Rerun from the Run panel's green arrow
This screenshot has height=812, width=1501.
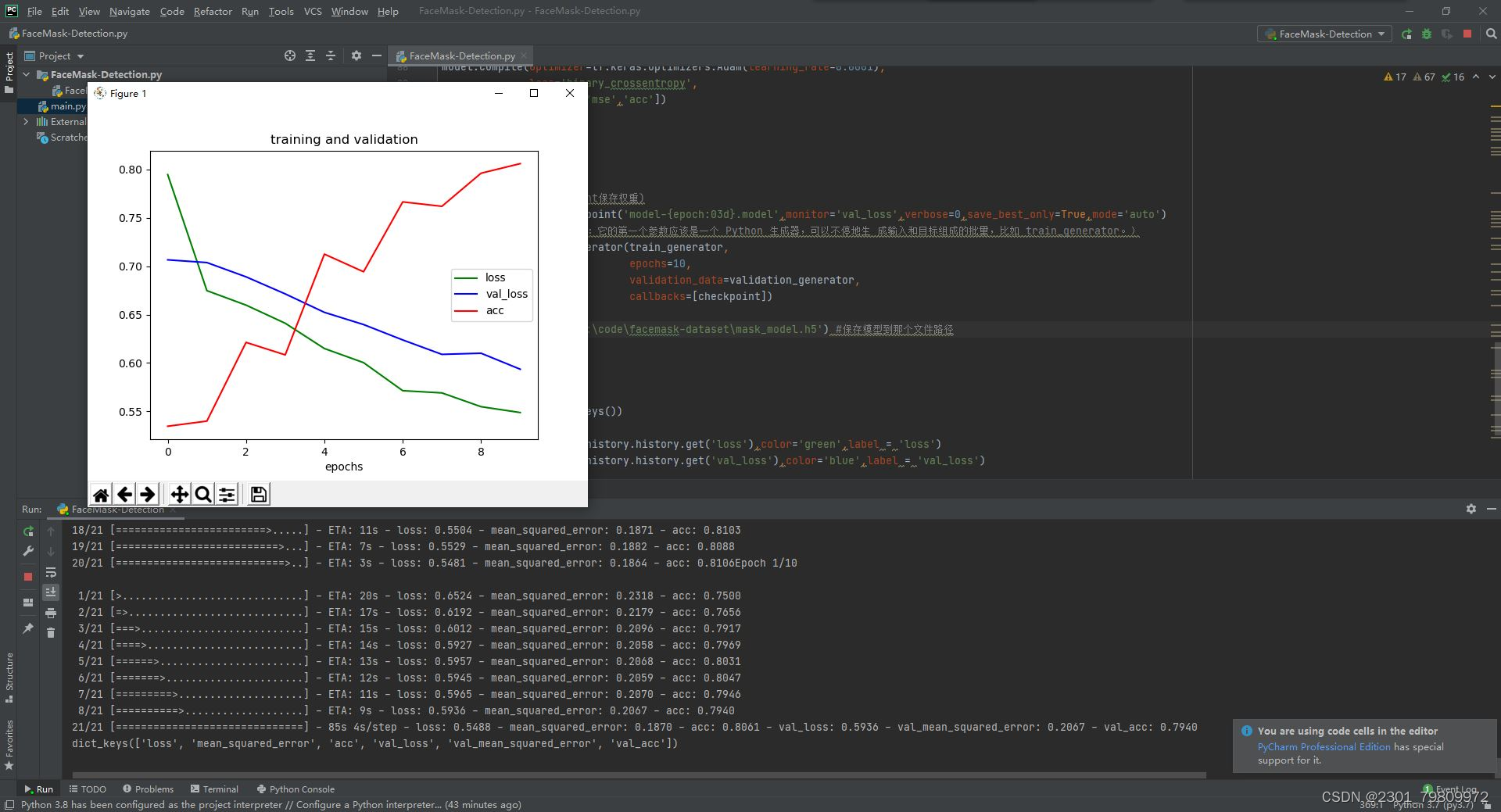[28, 531]
